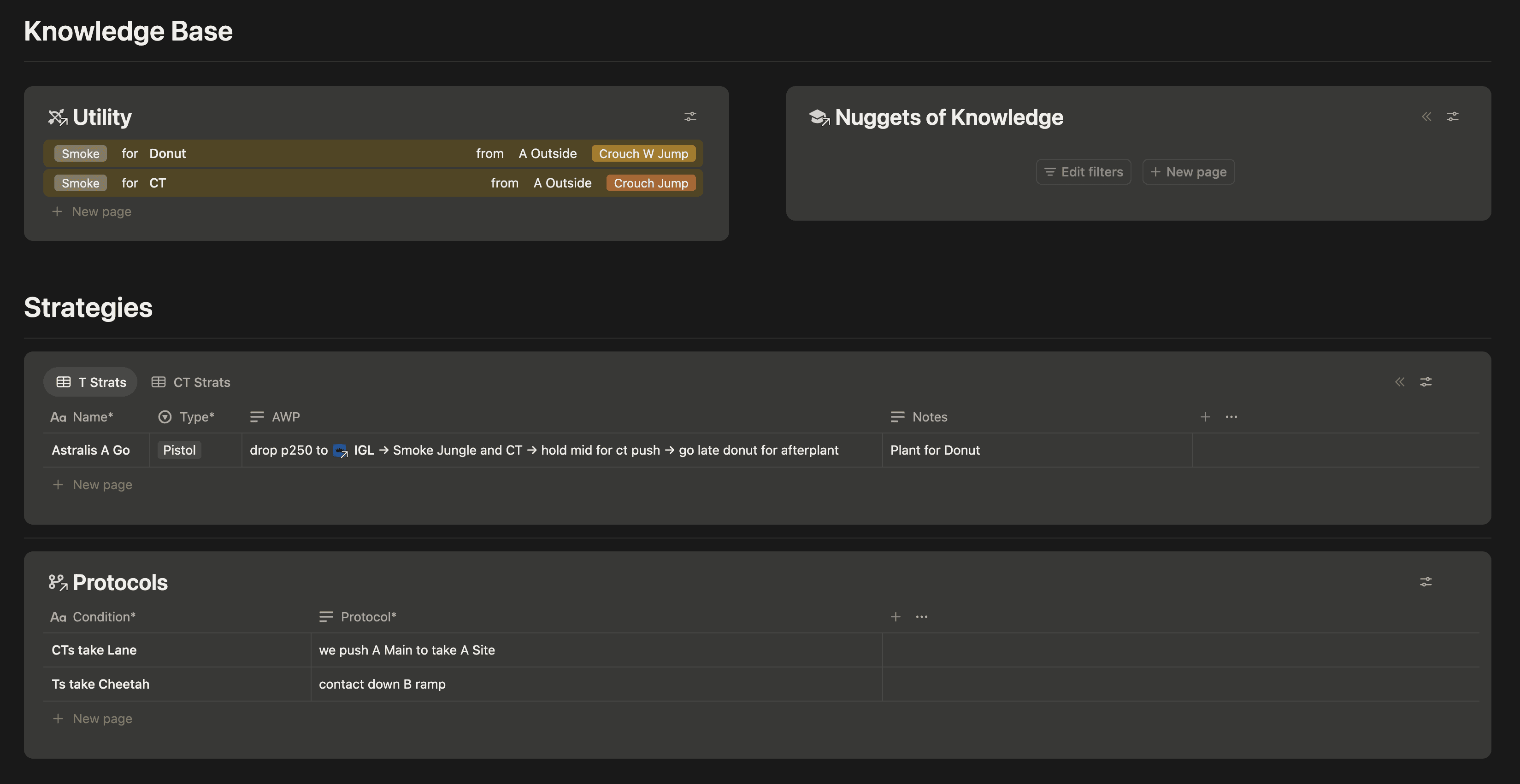Collapse Strategies panel with double chevron icon
The image size is (1520, 784).
coord(1400,382)
